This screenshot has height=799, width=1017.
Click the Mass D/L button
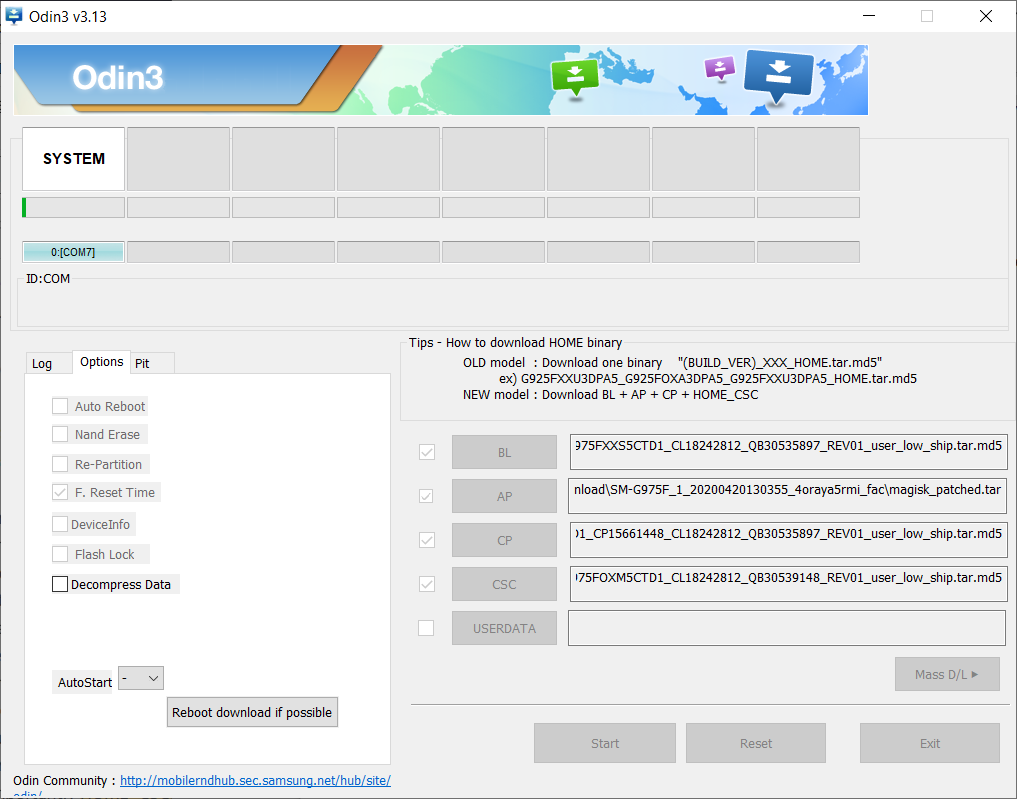947,674
